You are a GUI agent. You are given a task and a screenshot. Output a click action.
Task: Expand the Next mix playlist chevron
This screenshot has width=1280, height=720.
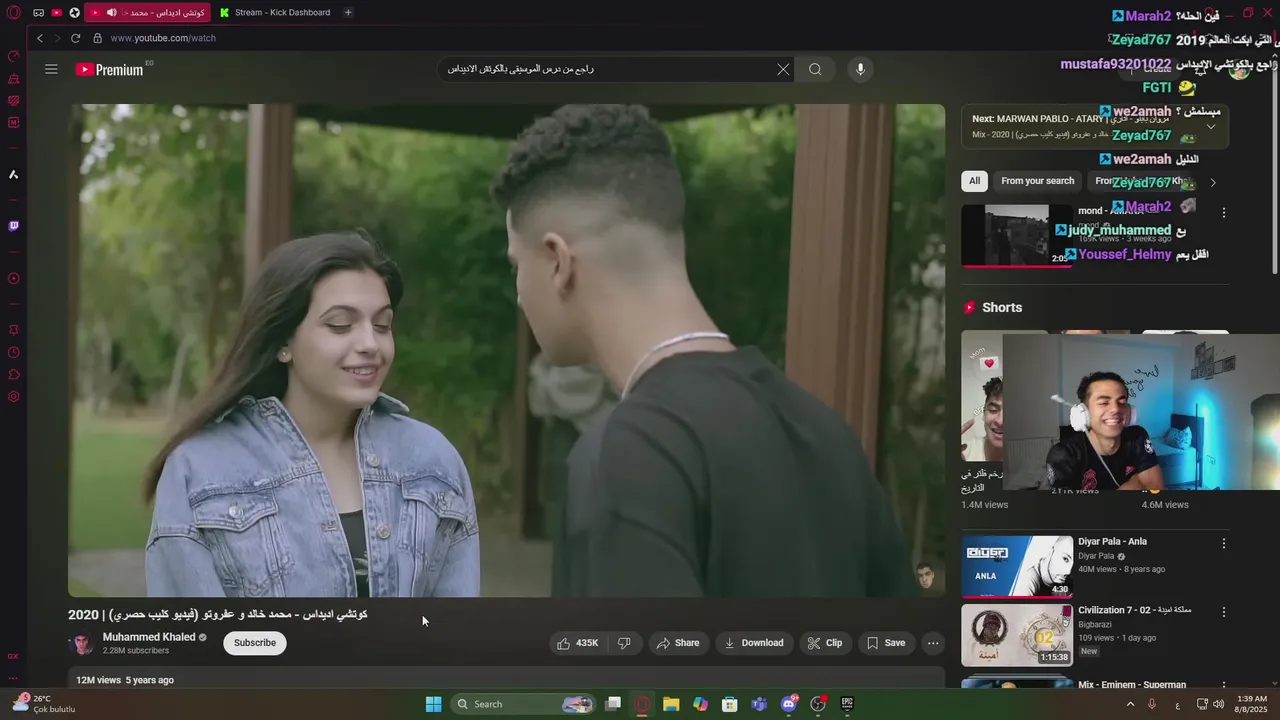coord(1211,126)
